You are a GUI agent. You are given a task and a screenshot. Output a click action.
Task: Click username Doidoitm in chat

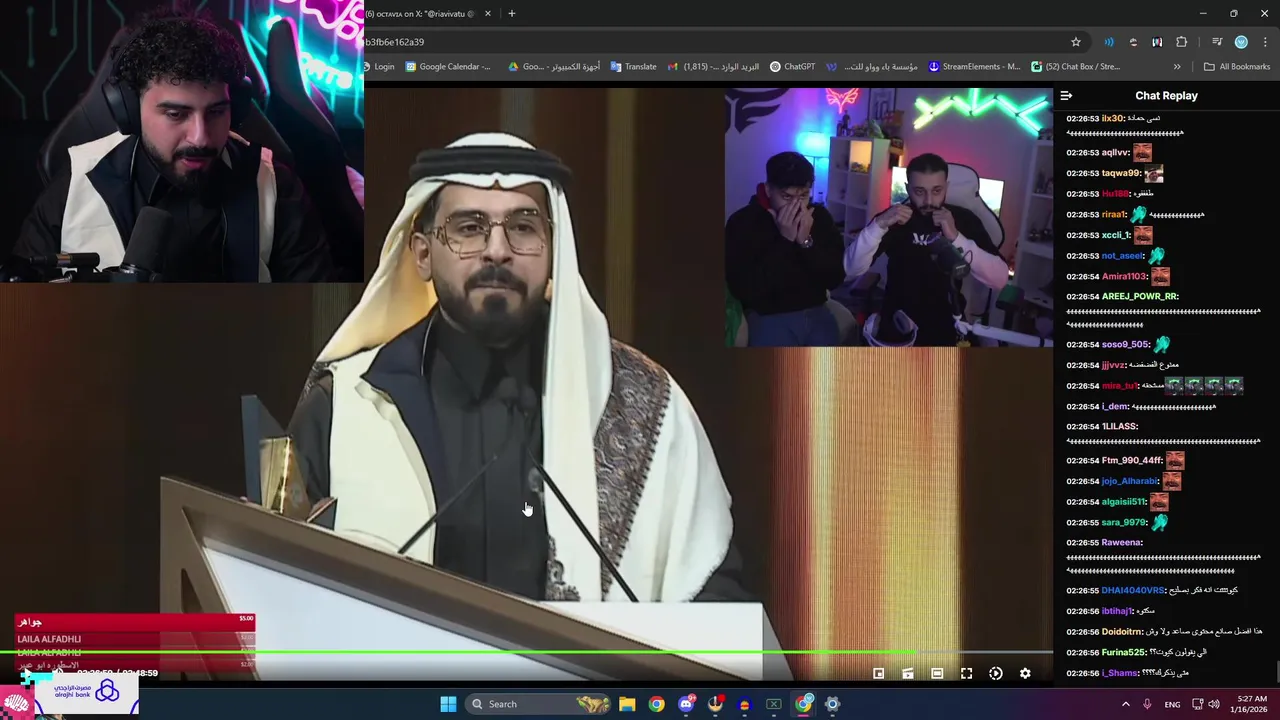(x=1123, y=632)
